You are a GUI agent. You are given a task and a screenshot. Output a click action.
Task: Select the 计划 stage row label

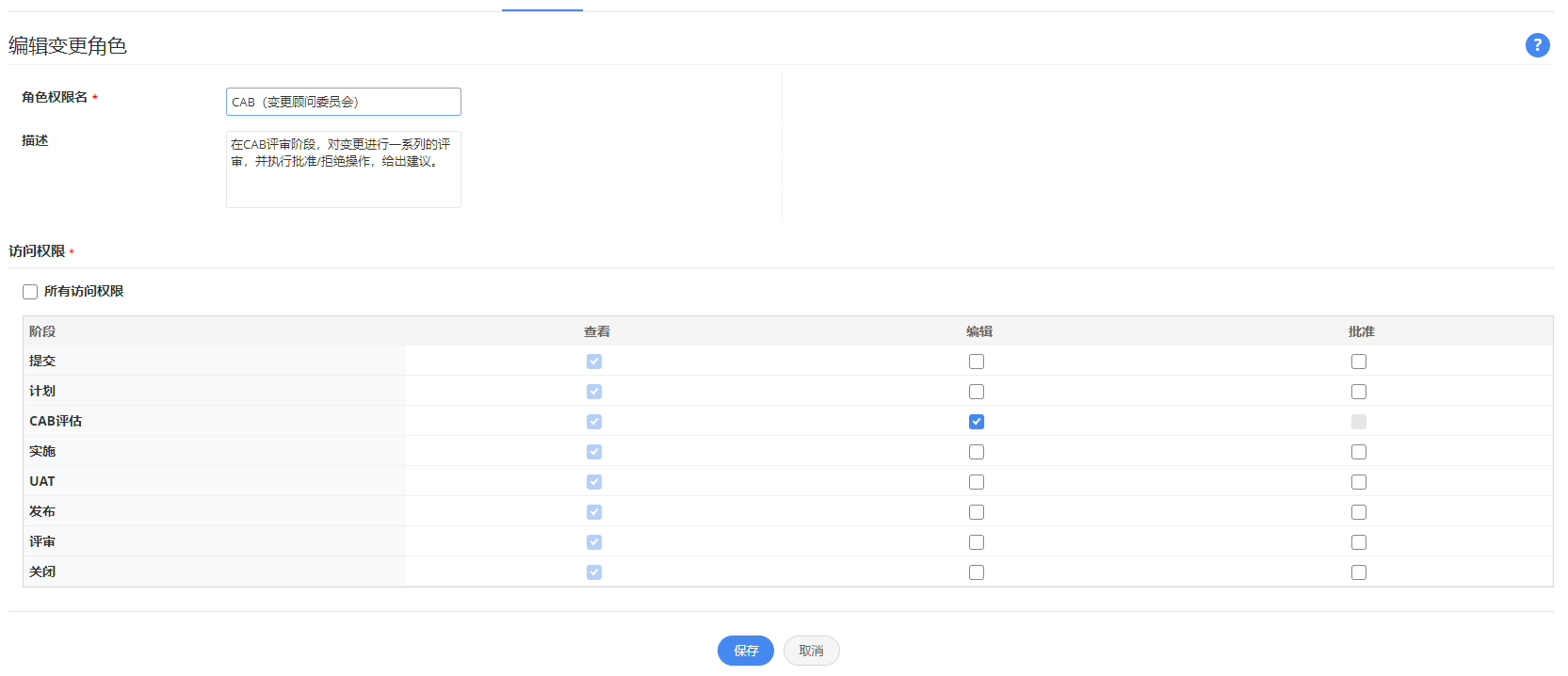pyautogui.click(x=42, y=391)
